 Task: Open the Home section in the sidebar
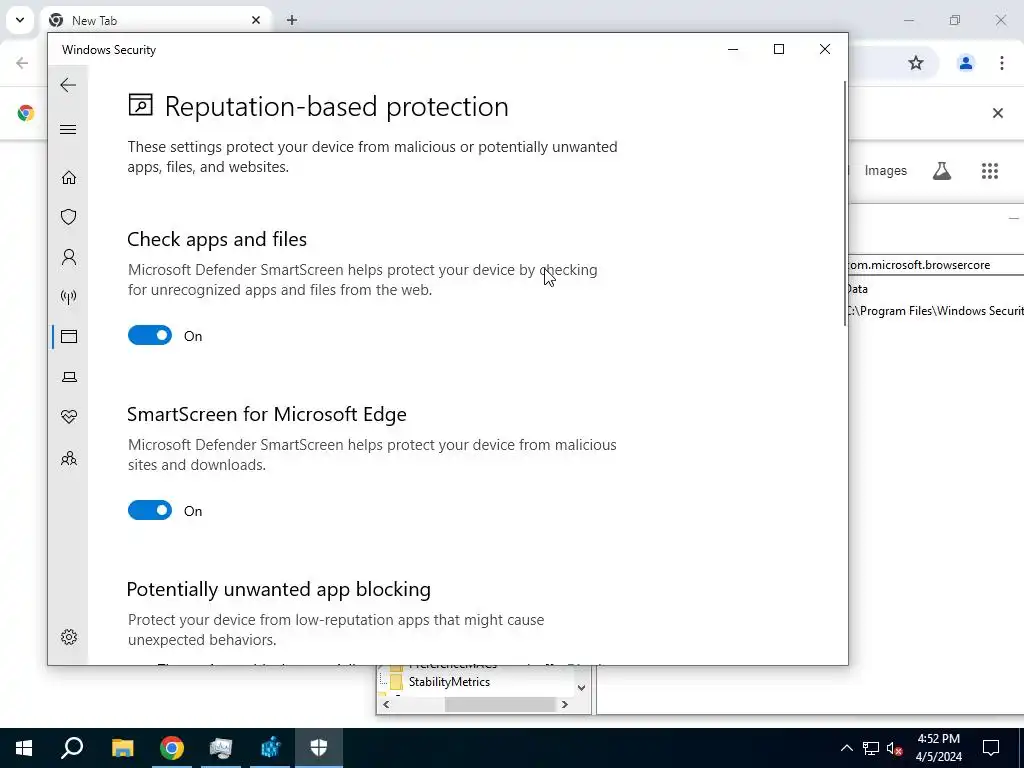[69, 178]
